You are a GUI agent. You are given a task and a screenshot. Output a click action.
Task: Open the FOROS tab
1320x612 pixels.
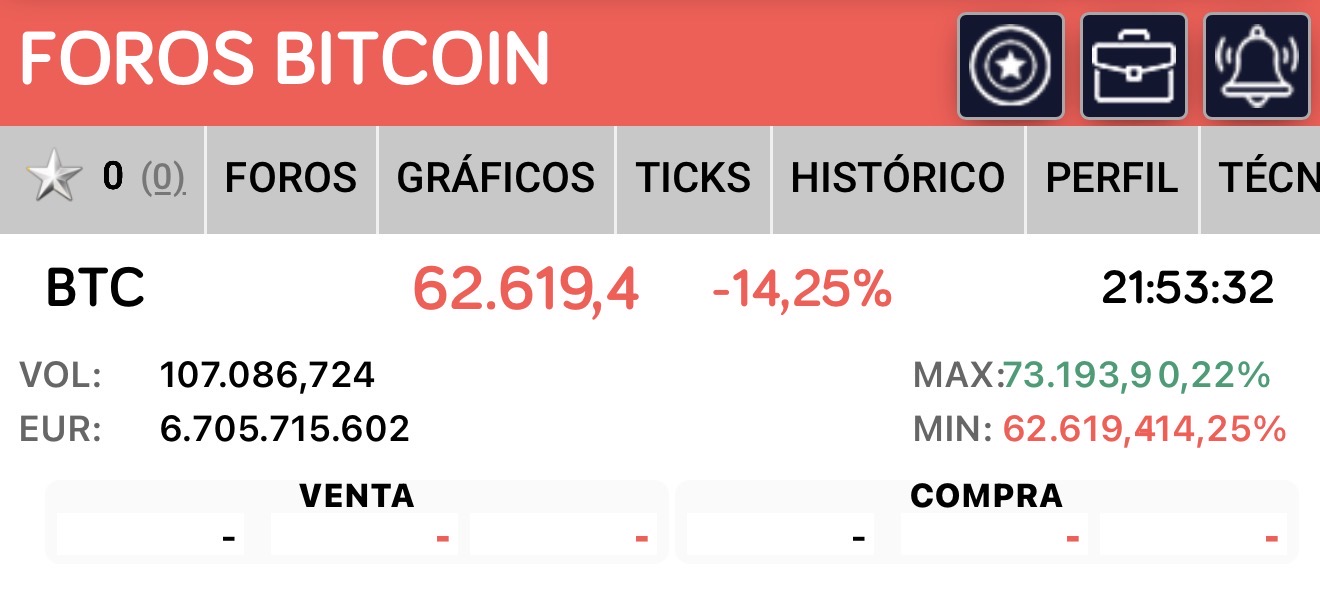point(291,178)
